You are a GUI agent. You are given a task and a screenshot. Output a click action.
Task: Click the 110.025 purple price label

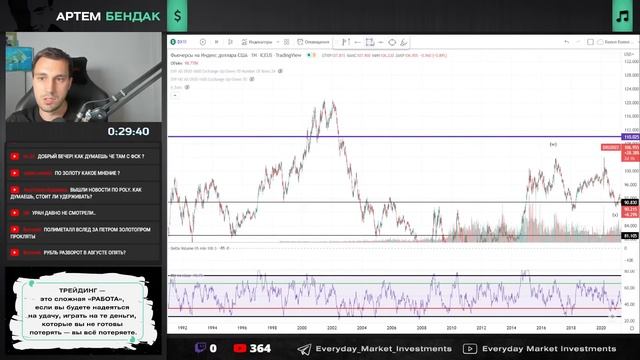(630, 137)
